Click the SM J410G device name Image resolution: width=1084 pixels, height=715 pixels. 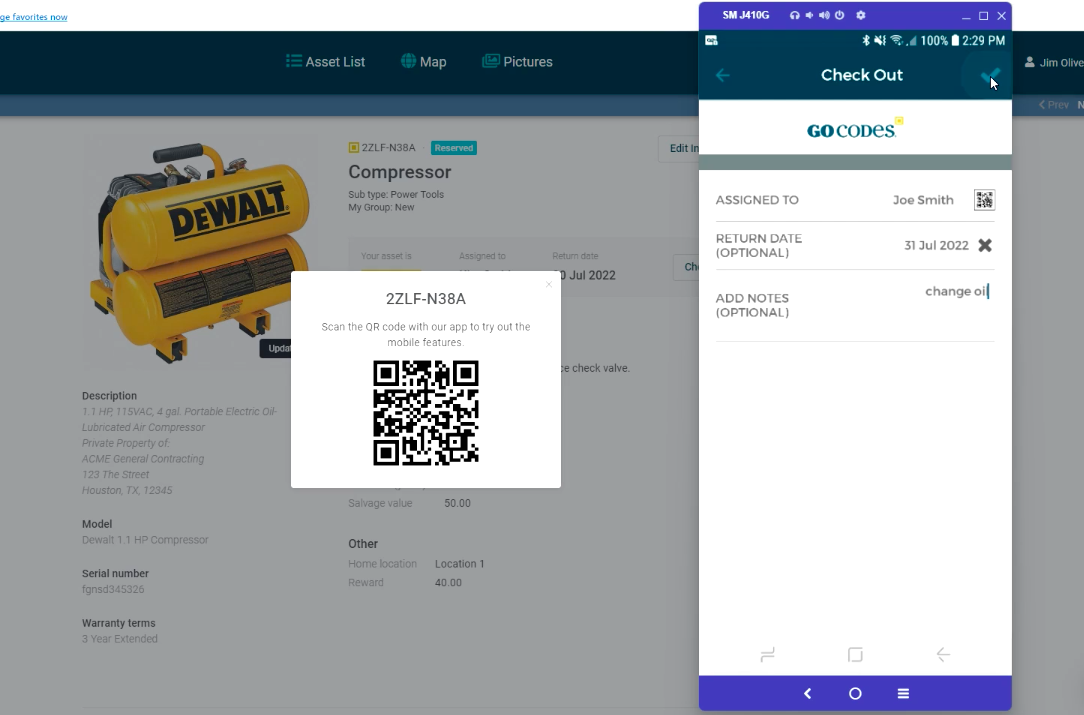click(746, 15)
